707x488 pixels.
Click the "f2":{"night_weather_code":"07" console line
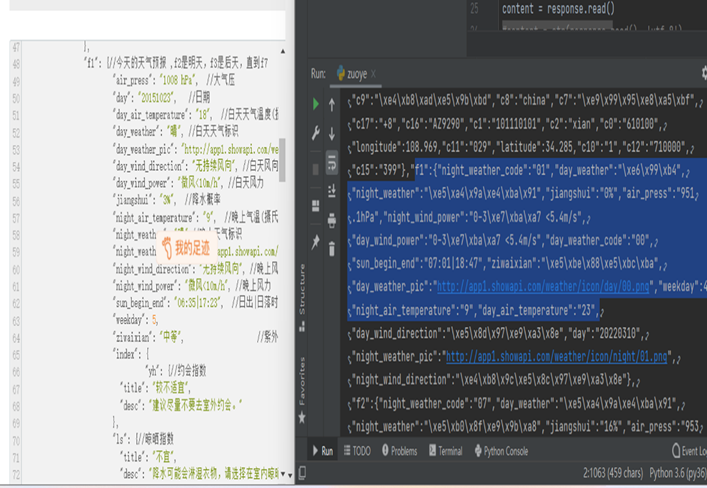[x=518, y=403]
